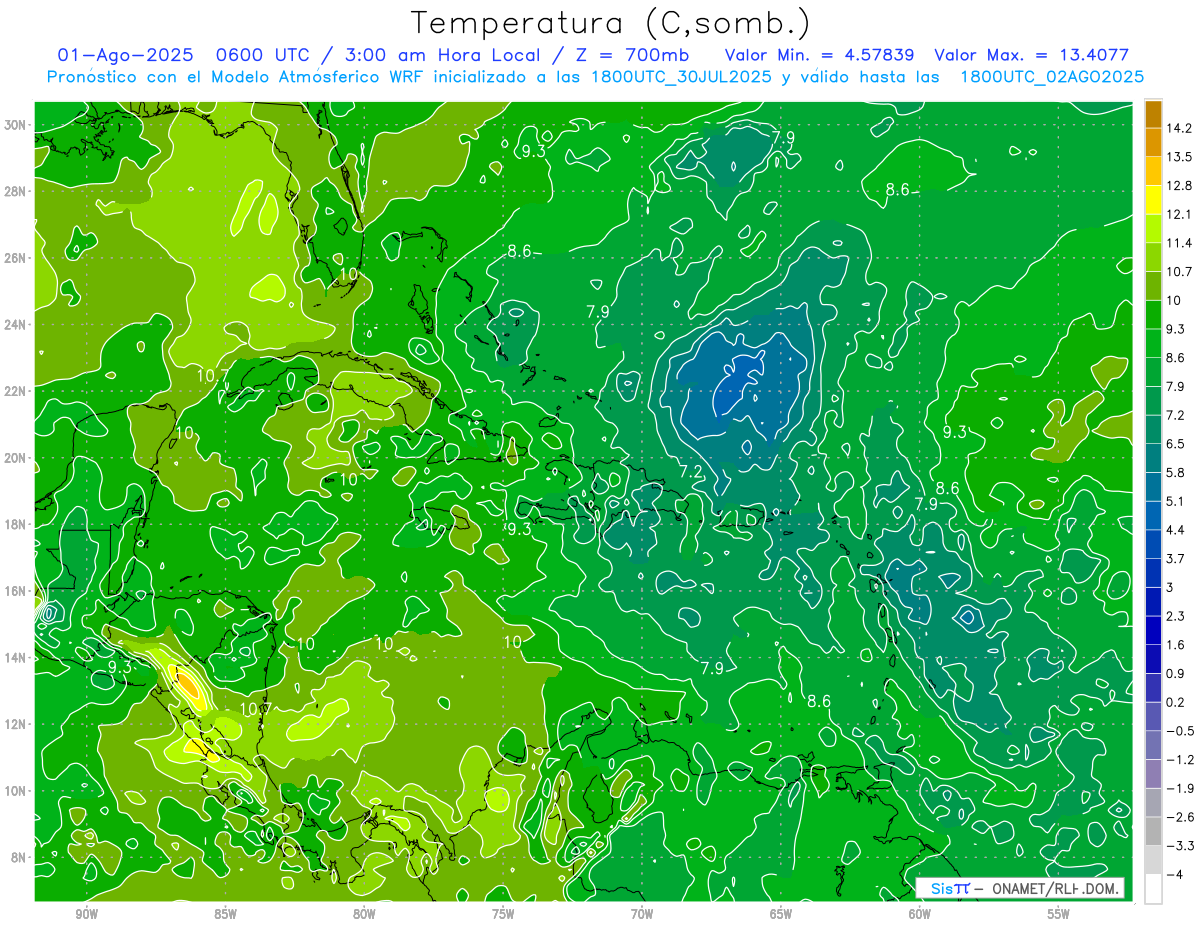
Task: Click the colorbar label '4.4'
Action: pyautogui.click(x=1176, y=529)
